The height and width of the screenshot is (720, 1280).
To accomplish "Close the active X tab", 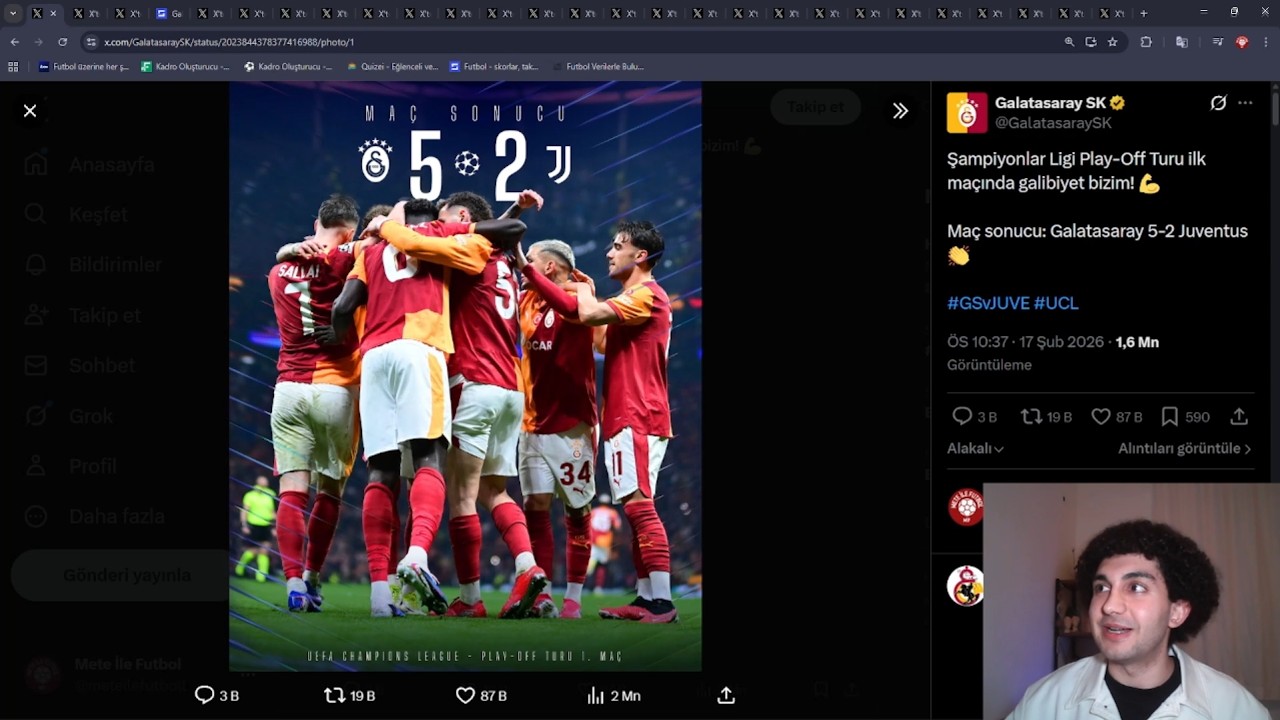I will click(53, 13).
